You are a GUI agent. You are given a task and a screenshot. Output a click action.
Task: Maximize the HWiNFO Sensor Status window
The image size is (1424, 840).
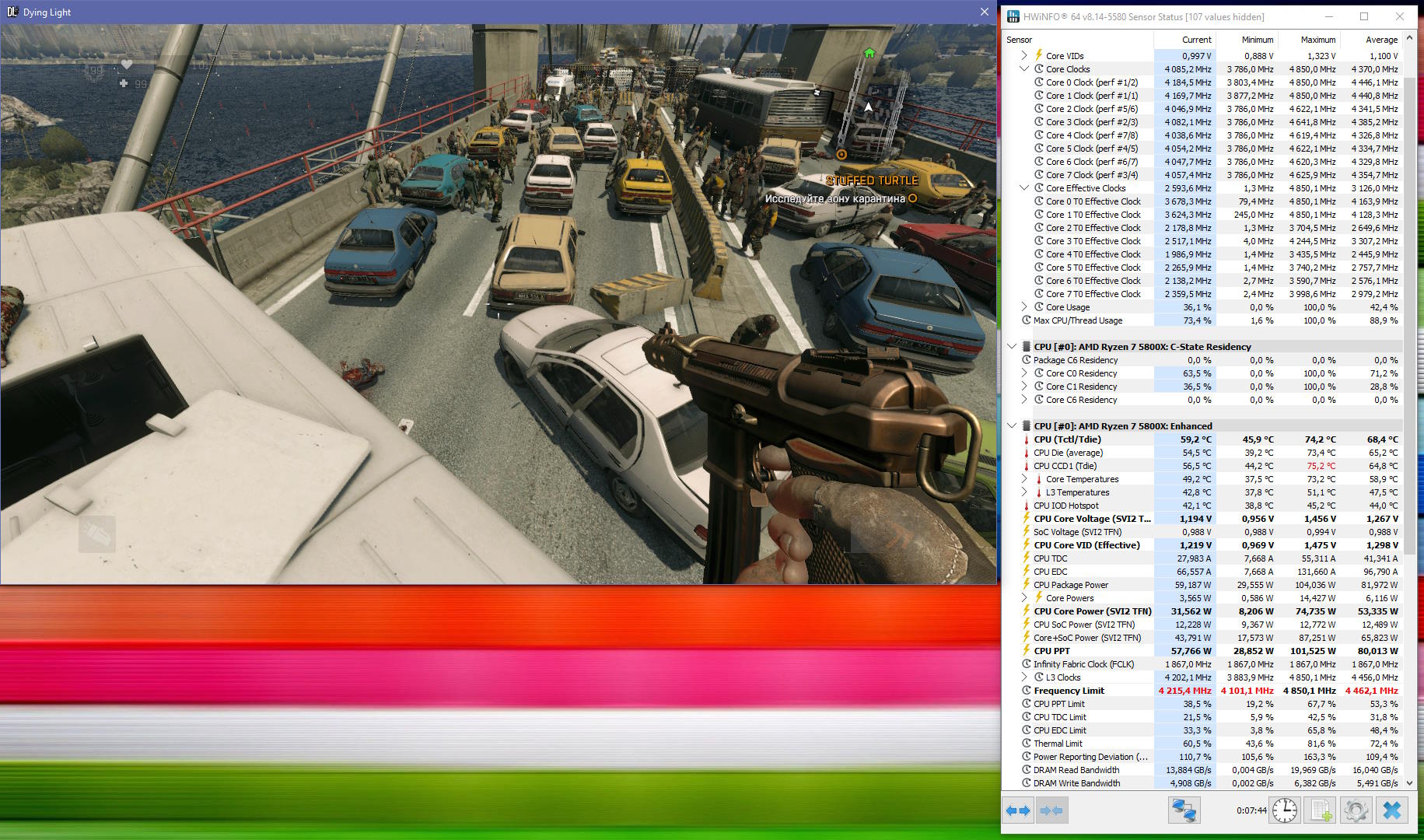click(1364, 16)
